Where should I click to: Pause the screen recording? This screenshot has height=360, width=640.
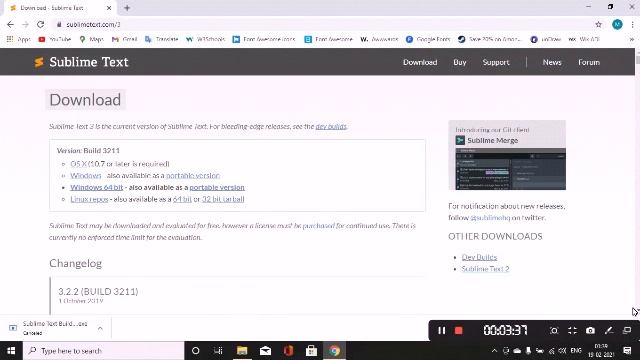441,330
